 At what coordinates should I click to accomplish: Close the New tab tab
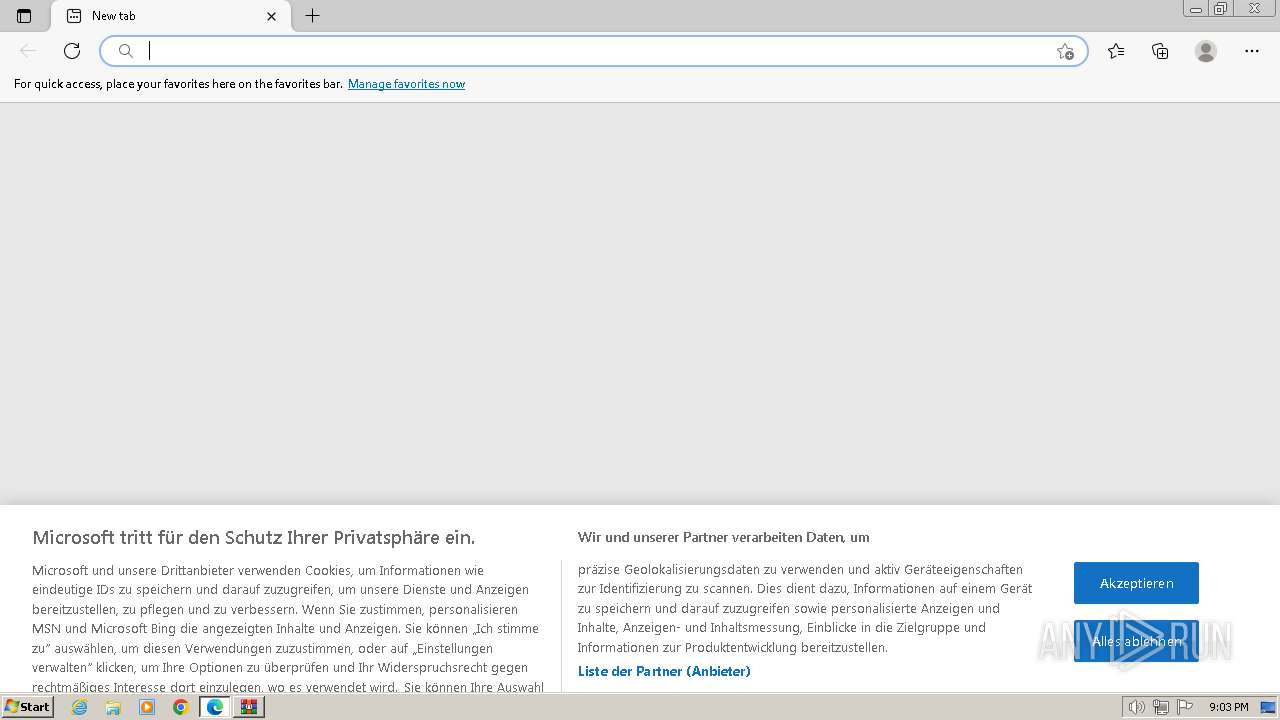[x=271, y=16]
